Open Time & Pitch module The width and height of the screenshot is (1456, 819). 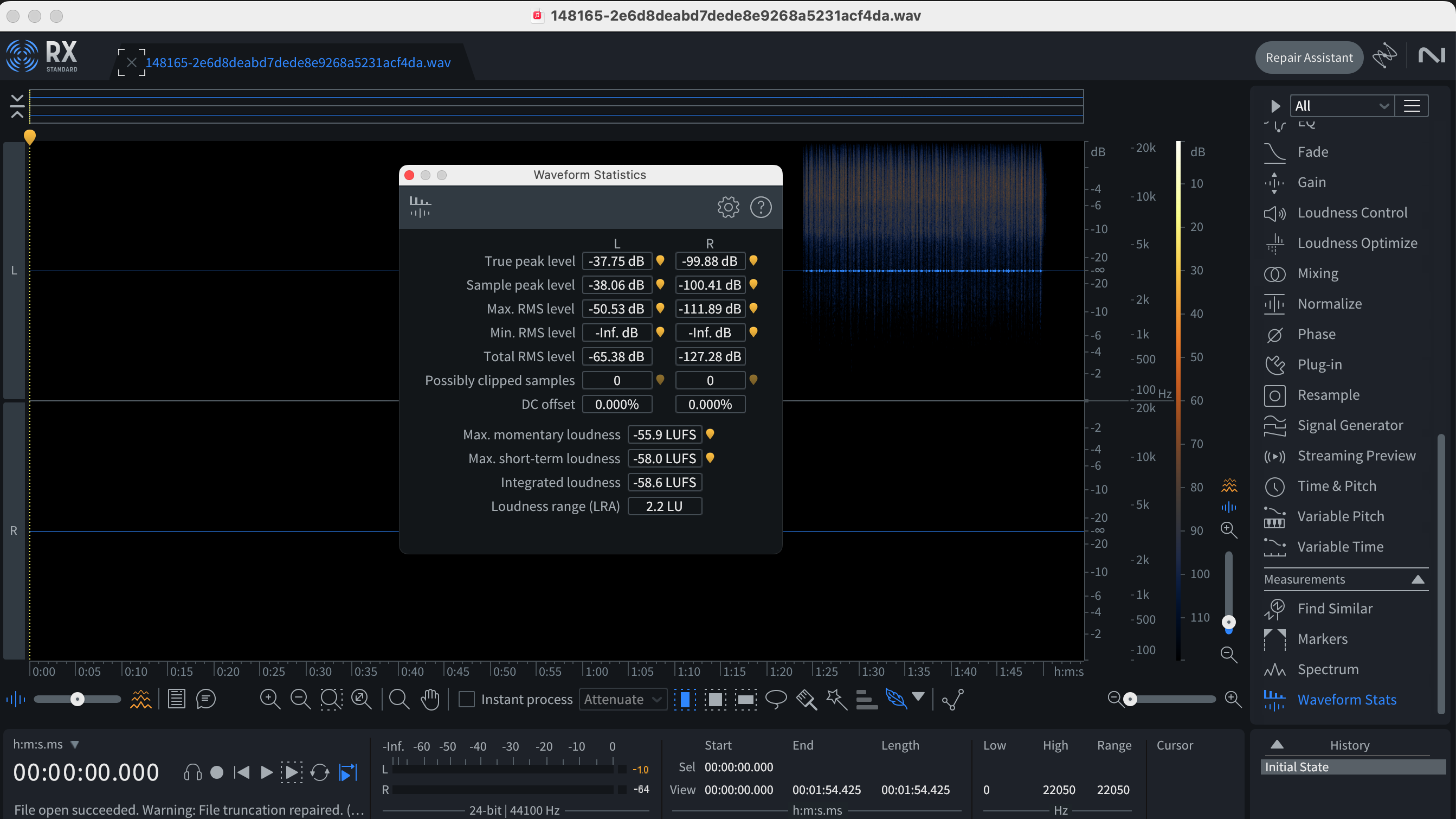point(1336,486)
